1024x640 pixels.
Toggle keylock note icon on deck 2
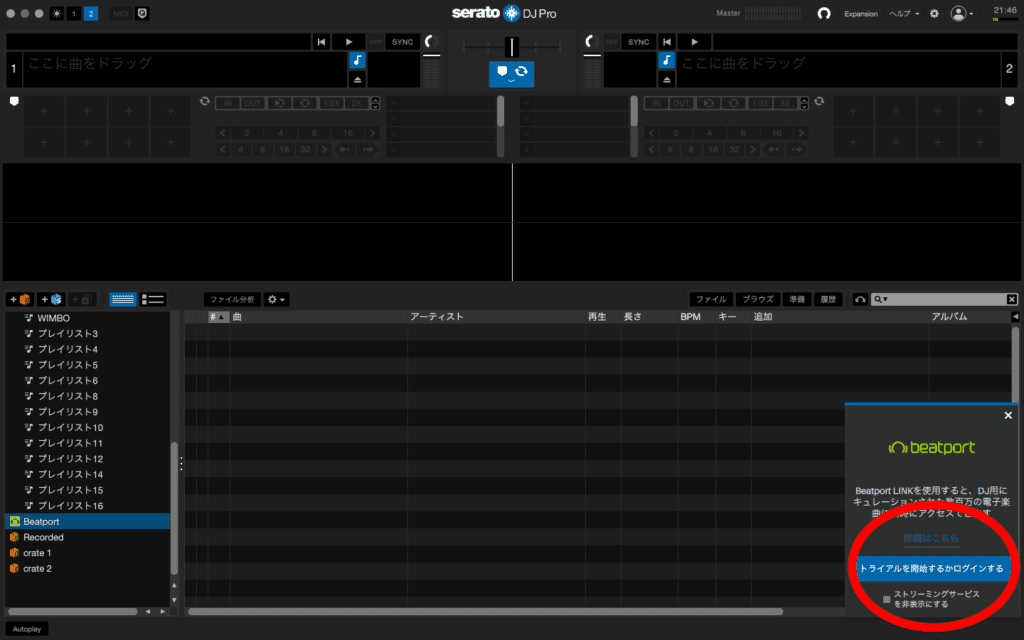pyautogui.click(x=666, y=61)
